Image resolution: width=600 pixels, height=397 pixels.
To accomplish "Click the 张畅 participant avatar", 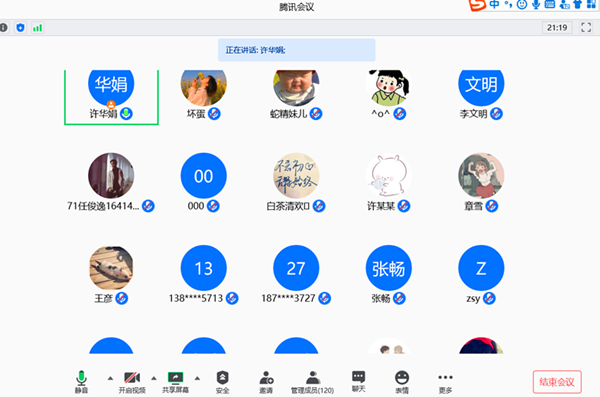I will (x=388, y=268).
